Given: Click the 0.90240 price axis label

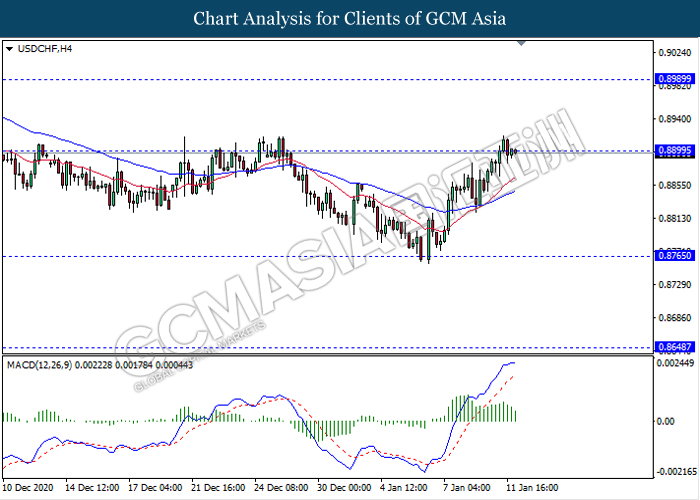Looking at the screenshot, I should pos(674,52).
